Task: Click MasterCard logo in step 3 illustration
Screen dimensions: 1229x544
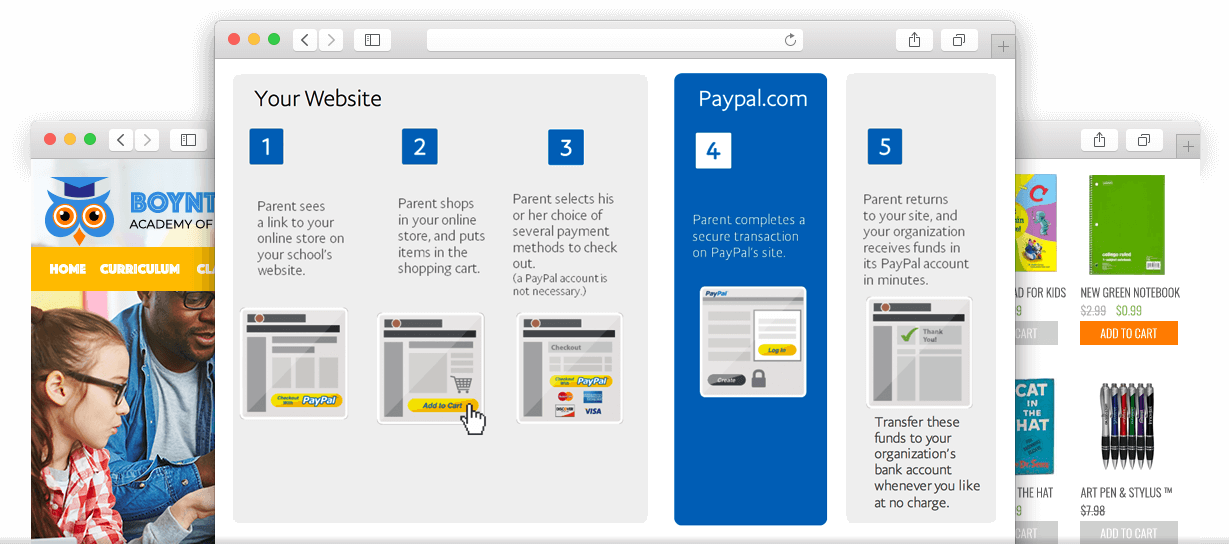Action: pos(566,397)
